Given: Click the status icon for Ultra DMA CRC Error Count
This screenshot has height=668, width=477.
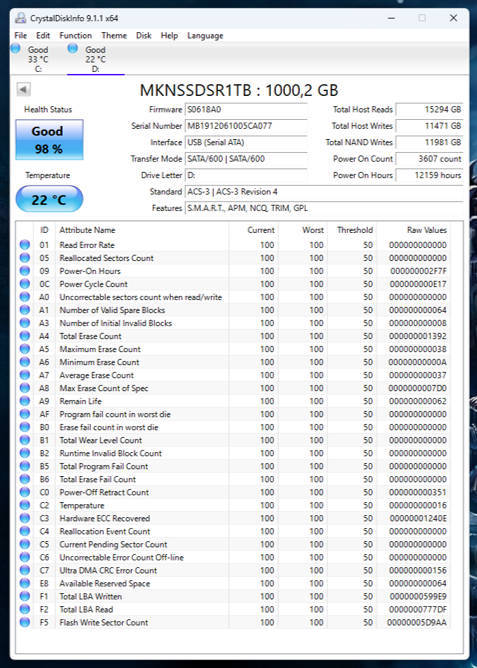Looking at the screenshot, I should 25,570.
